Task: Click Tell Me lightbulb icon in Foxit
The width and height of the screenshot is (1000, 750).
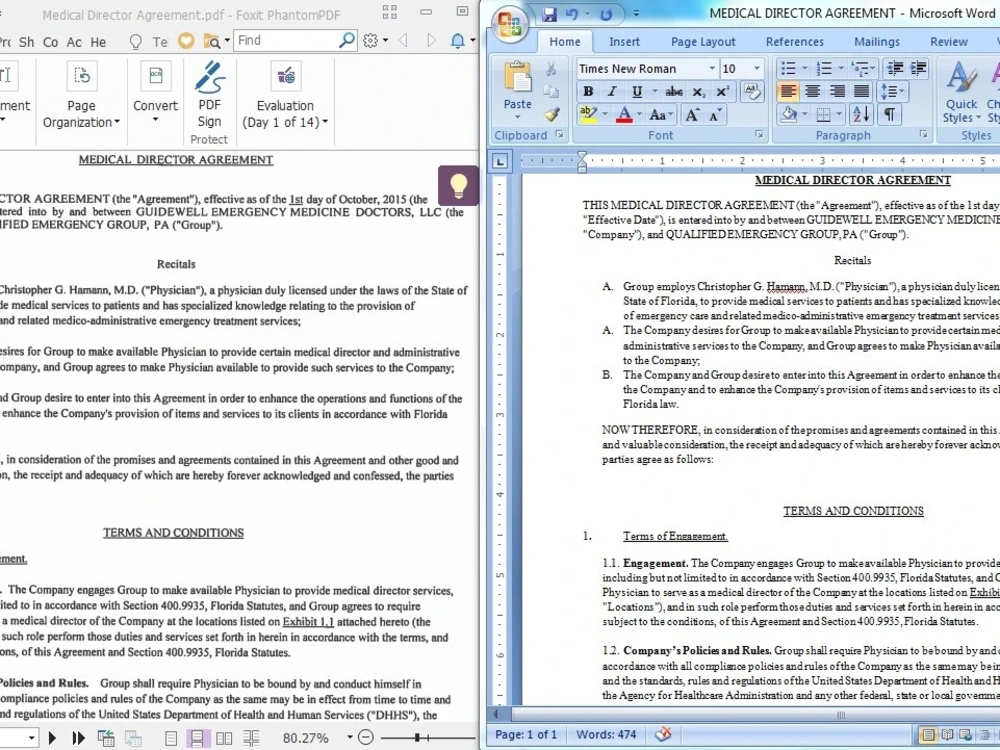Action: point(135,41)
